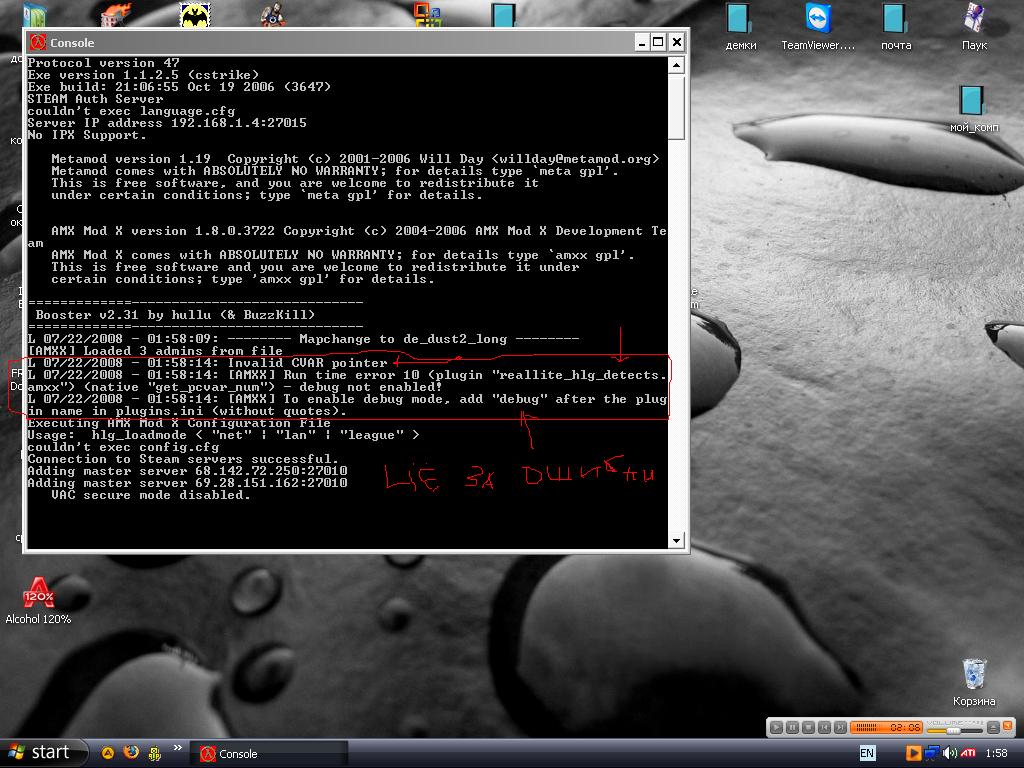
Task: Click the 'No IPX Support.' console line
Action: (87, 135)
